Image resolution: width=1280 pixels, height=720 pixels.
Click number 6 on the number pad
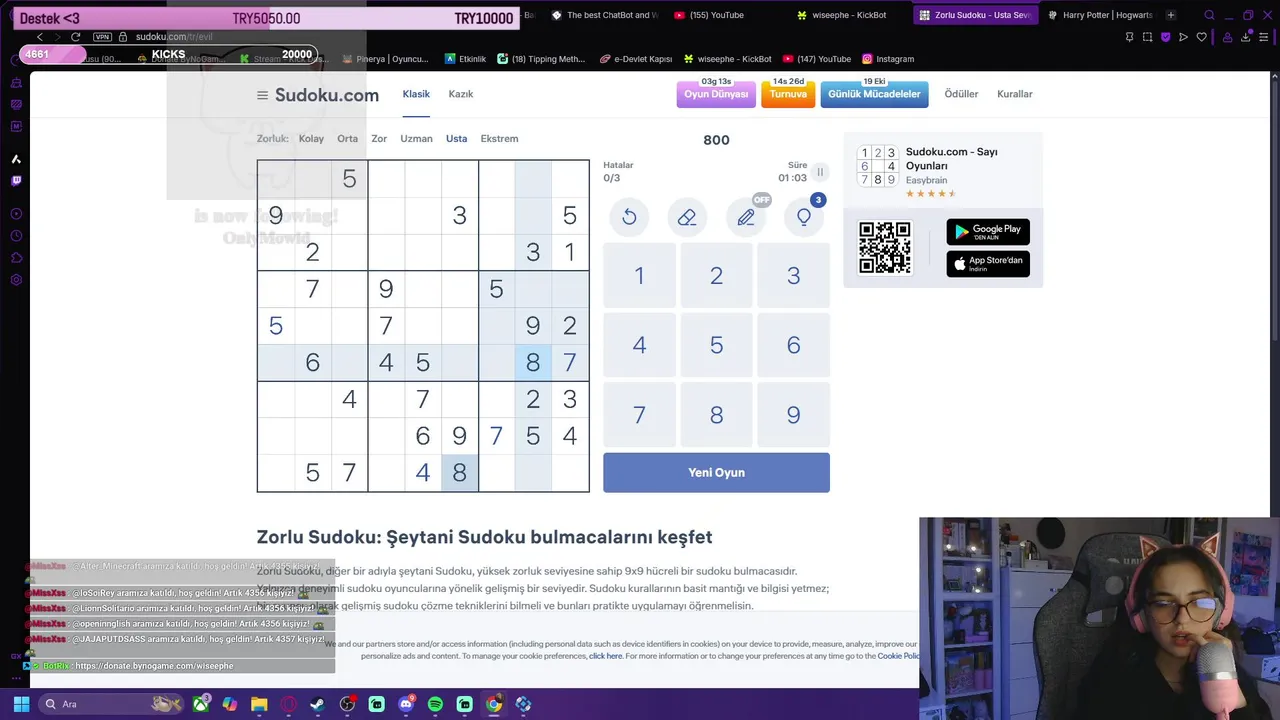click(793, 345)
